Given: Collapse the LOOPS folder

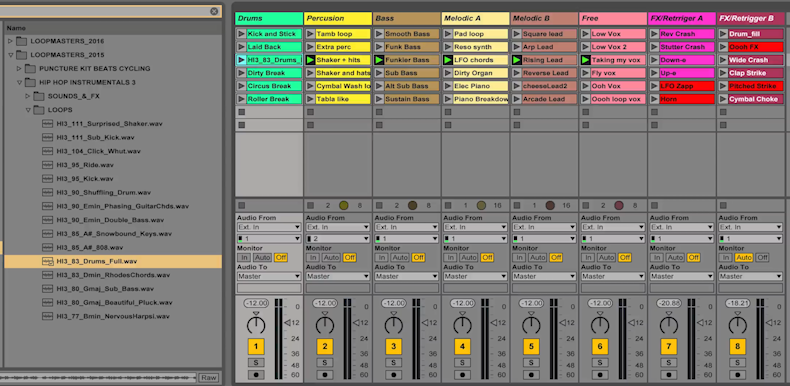Looking at the screenshot, I should coord(28,110).
